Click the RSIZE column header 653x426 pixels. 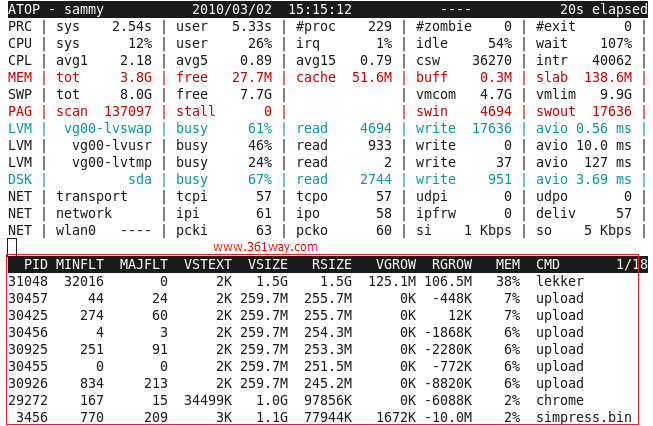[332, 264]
